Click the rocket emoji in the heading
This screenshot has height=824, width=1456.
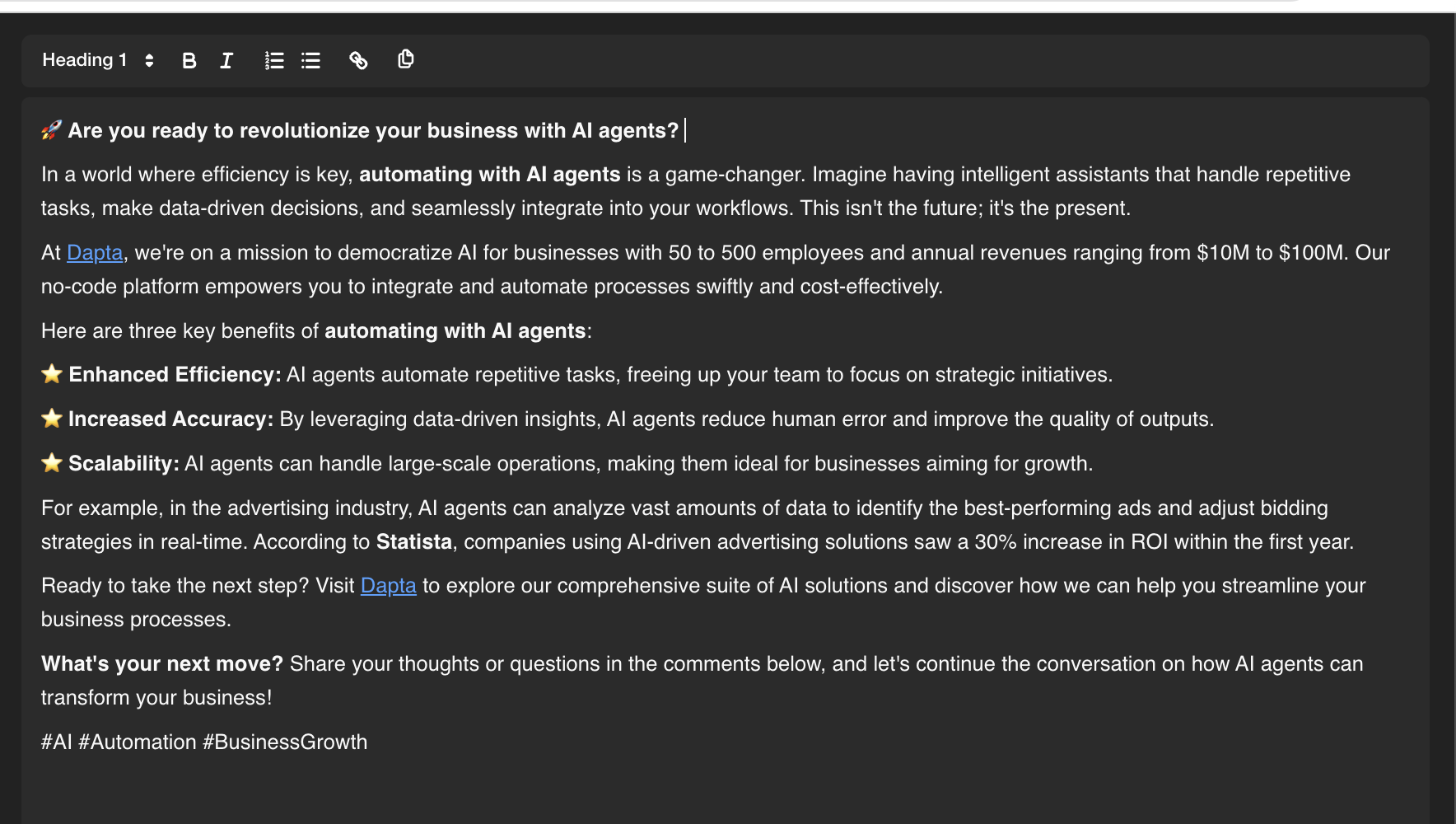pos(52,130)
